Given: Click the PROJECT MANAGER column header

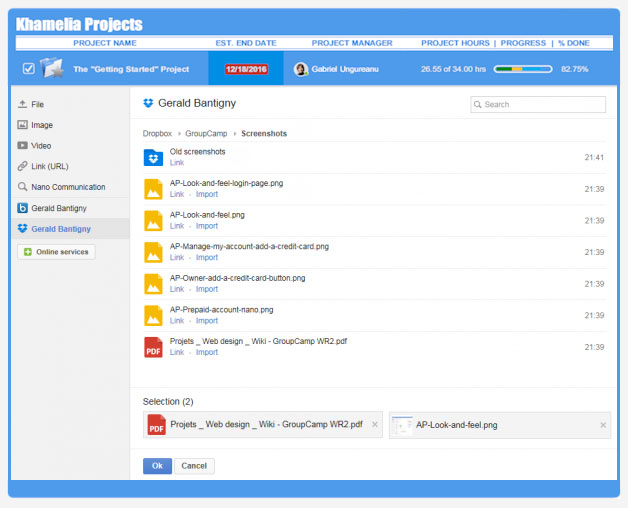Looking at the screenshot, I should [352, 43].
